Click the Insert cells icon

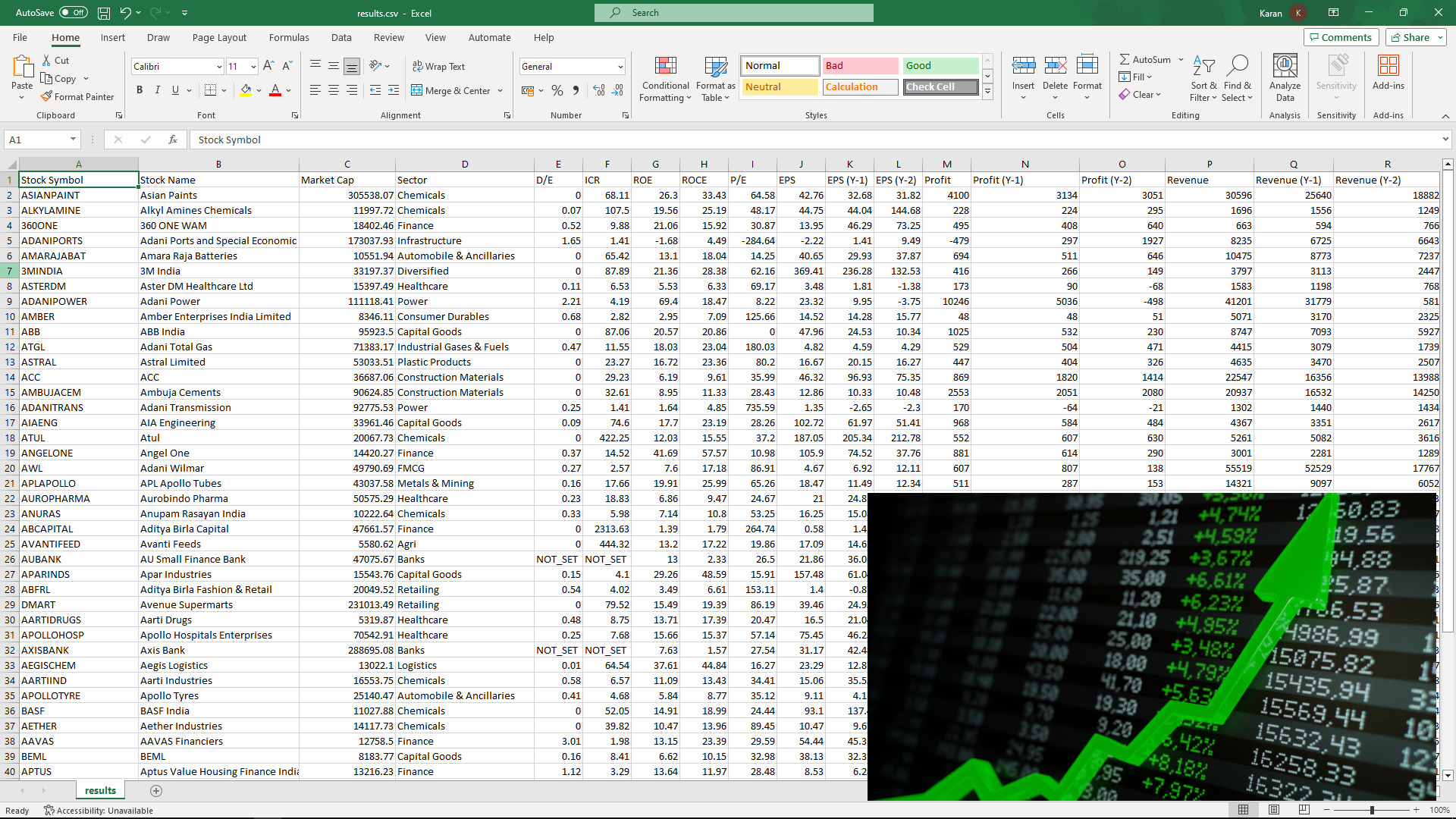coord(1023,66)
